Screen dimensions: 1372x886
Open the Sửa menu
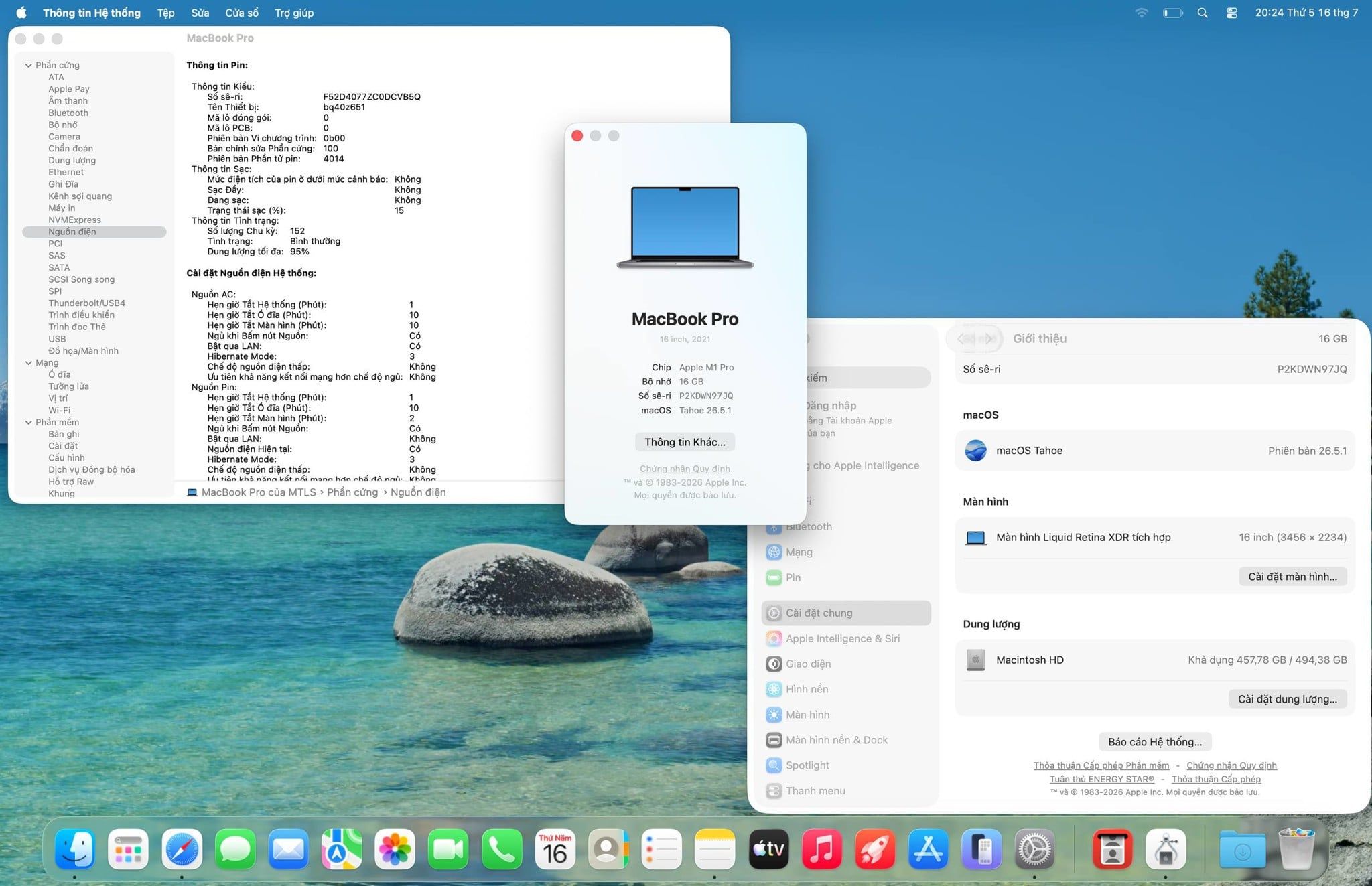pos(200,13)
